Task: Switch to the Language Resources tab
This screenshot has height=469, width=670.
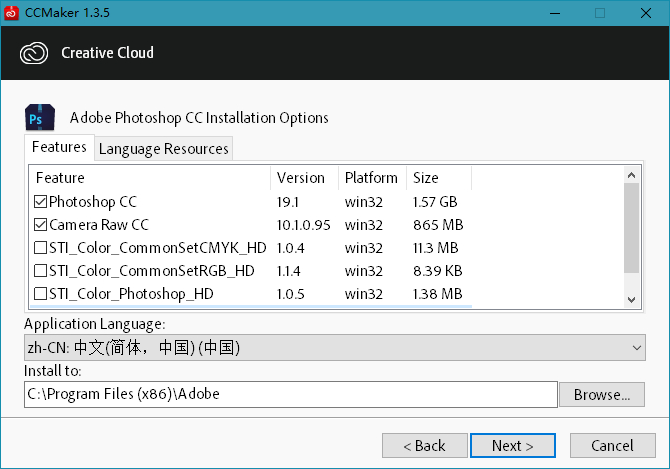Action: 163,149
